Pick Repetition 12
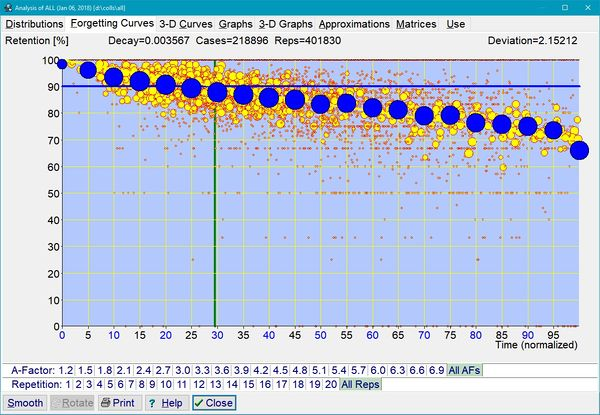 coord(199,384)
